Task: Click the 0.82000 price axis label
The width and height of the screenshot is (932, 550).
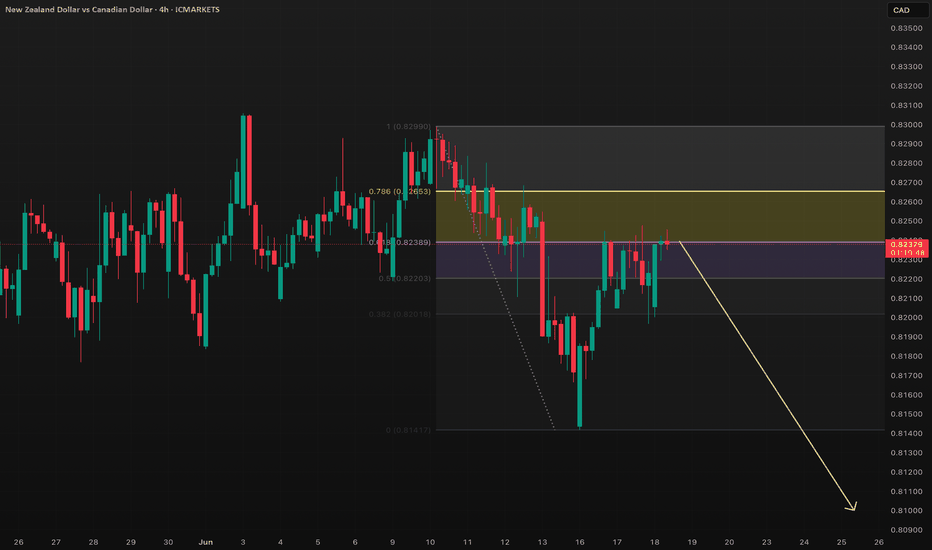Action: [906, 318]
